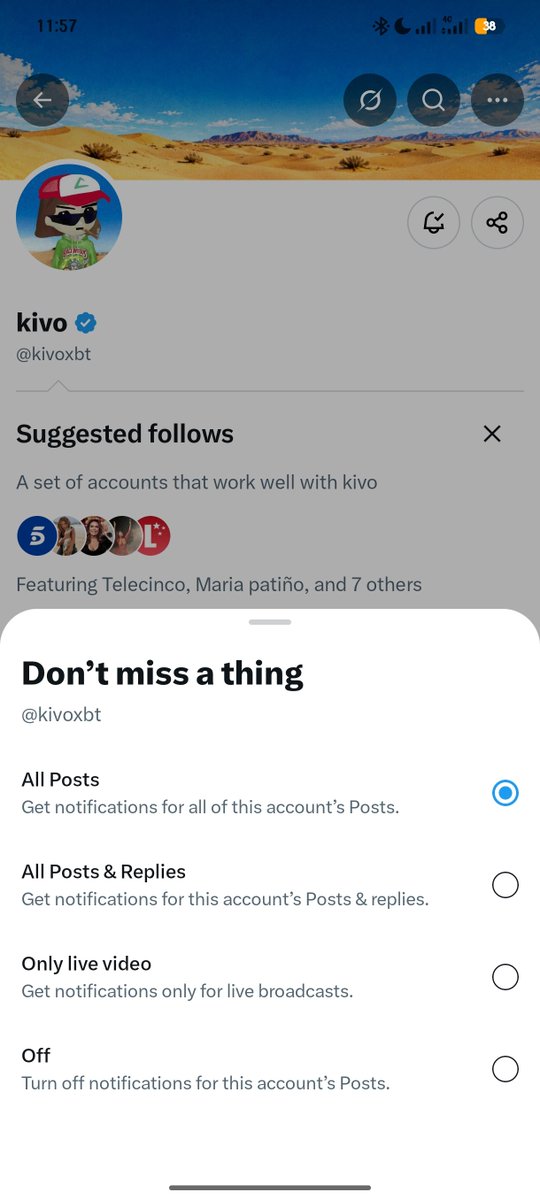Viewport: 540px width, 1200px height.
Task: Tap the back arrow icon
Action: coord(42,100)
